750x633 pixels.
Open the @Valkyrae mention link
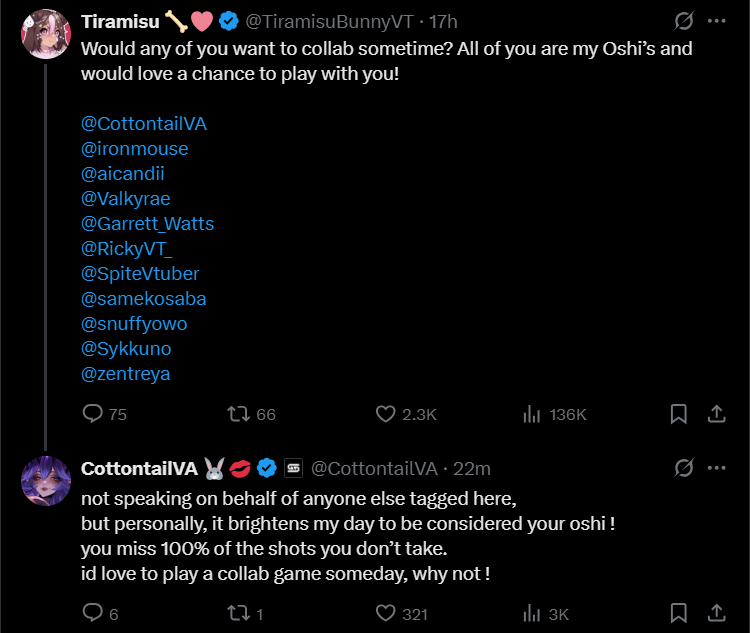coord(126,199)
